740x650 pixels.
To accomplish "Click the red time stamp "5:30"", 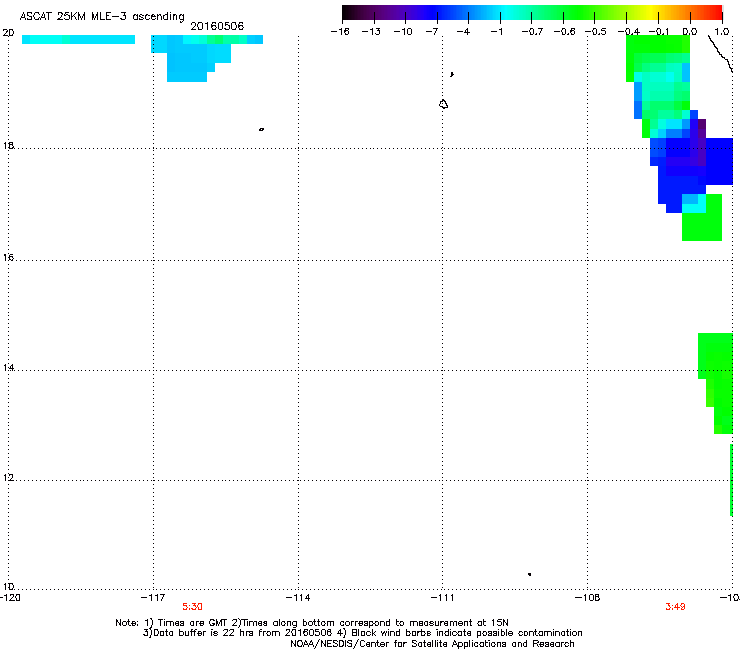I will pyautogui.click(x=193, y=607).
